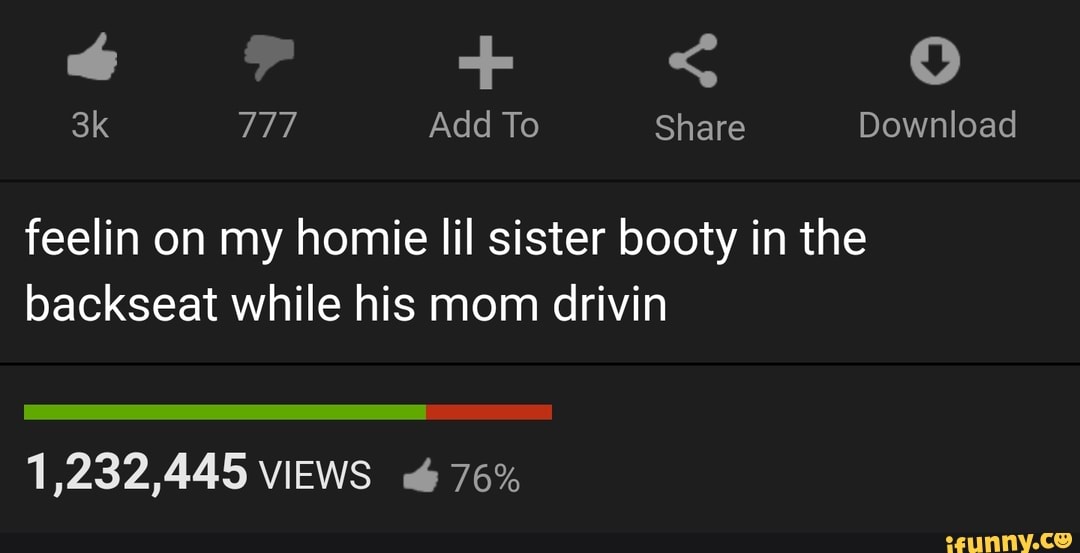The width and height of the screenshot is (1080, 553).
Task: Click the circular download arrow icon
Action: click(x=935, y=61)
